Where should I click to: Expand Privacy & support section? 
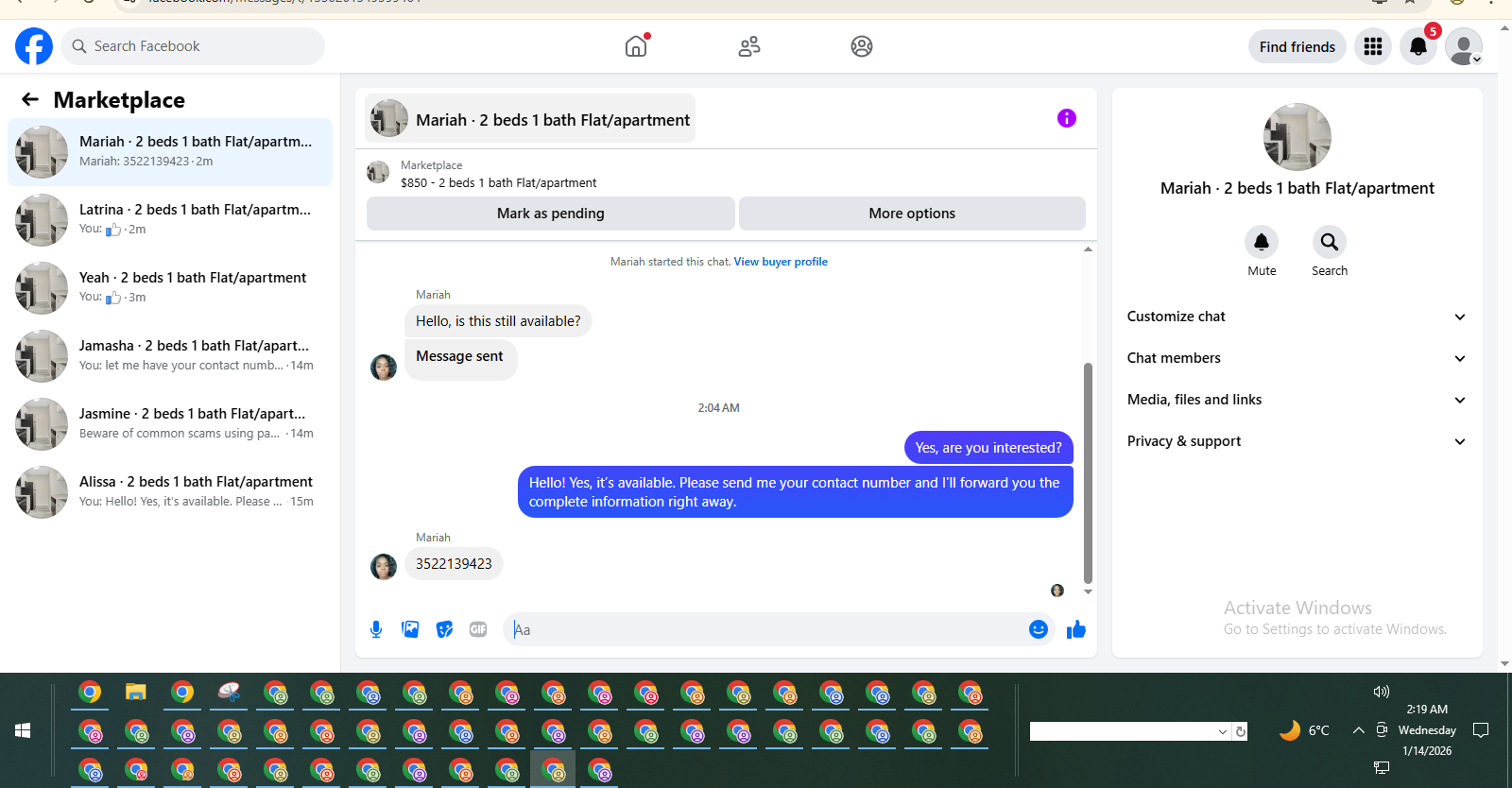(x=1297, y=441)
